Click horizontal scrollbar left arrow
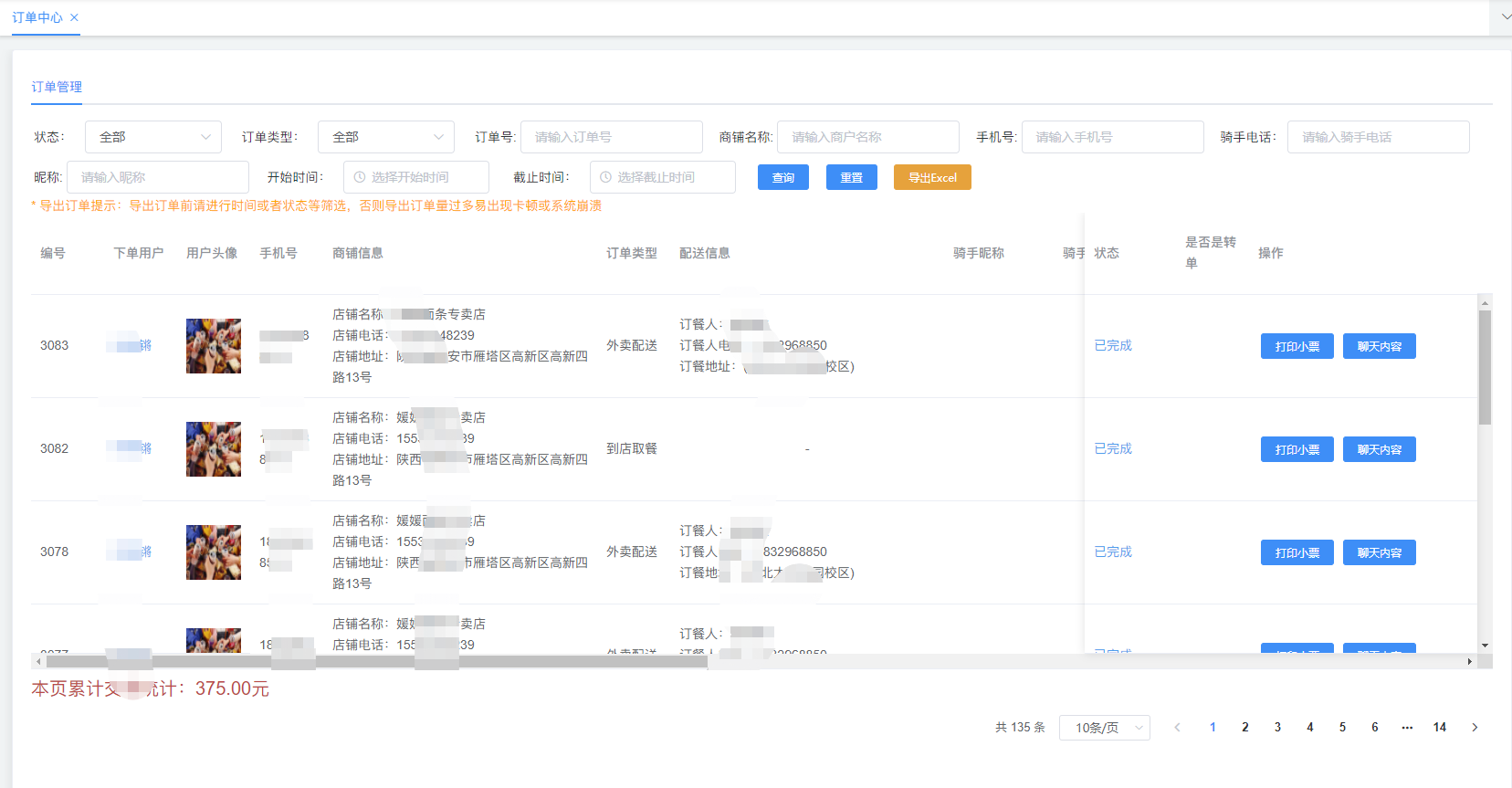Image resolution: width=1512 pixels, height=788 pixels. [37, 661]
